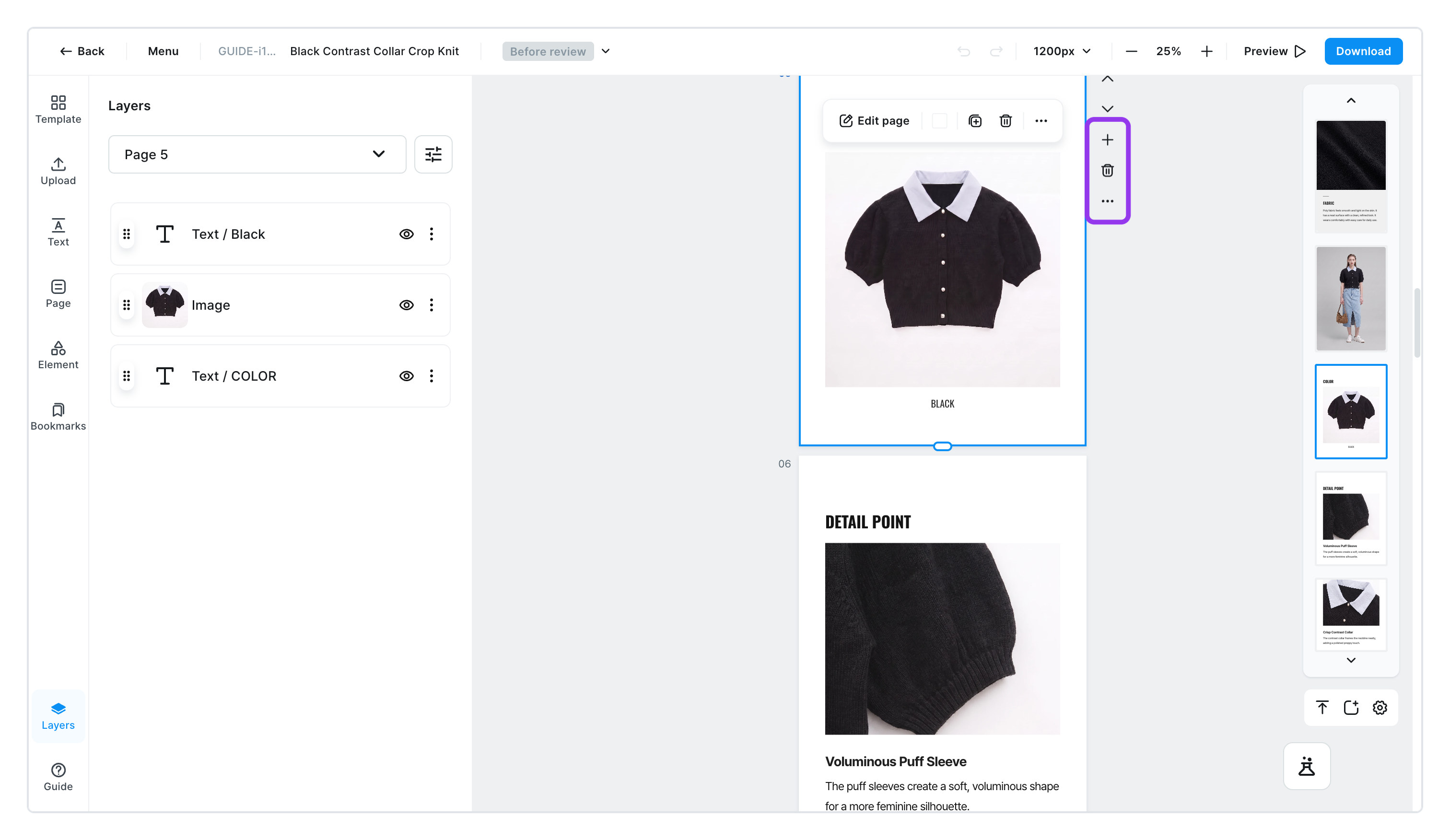
Task: Open the Upload sidebar panel
Action: tap(58, 171)
